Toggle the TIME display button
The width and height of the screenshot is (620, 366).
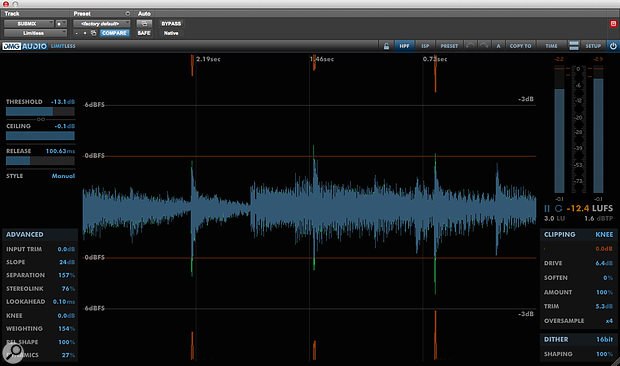(x=551, y=46)
